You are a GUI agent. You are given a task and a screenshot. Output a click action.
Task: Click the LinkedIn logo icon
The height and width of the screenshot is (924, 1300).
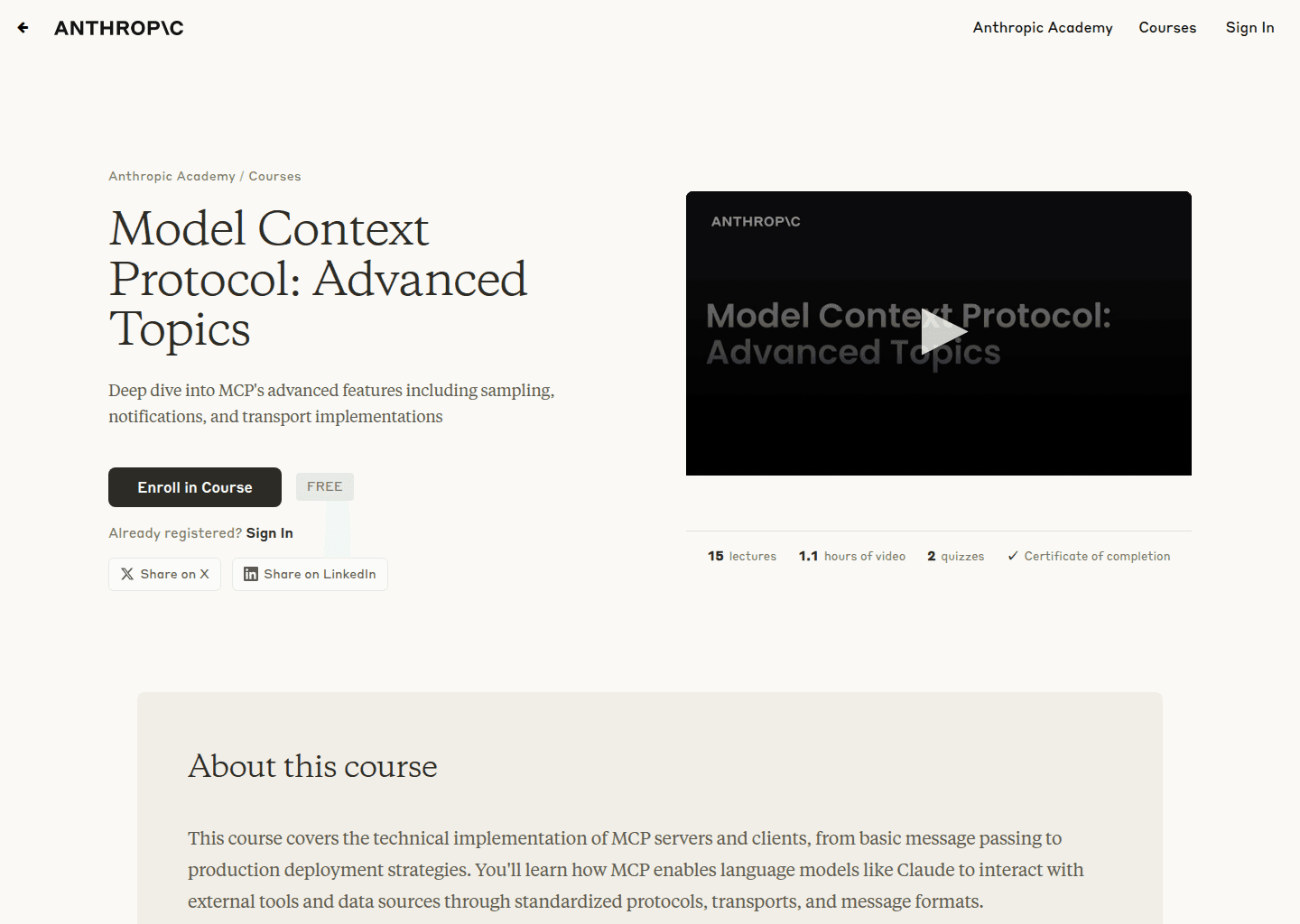point(251,574)
